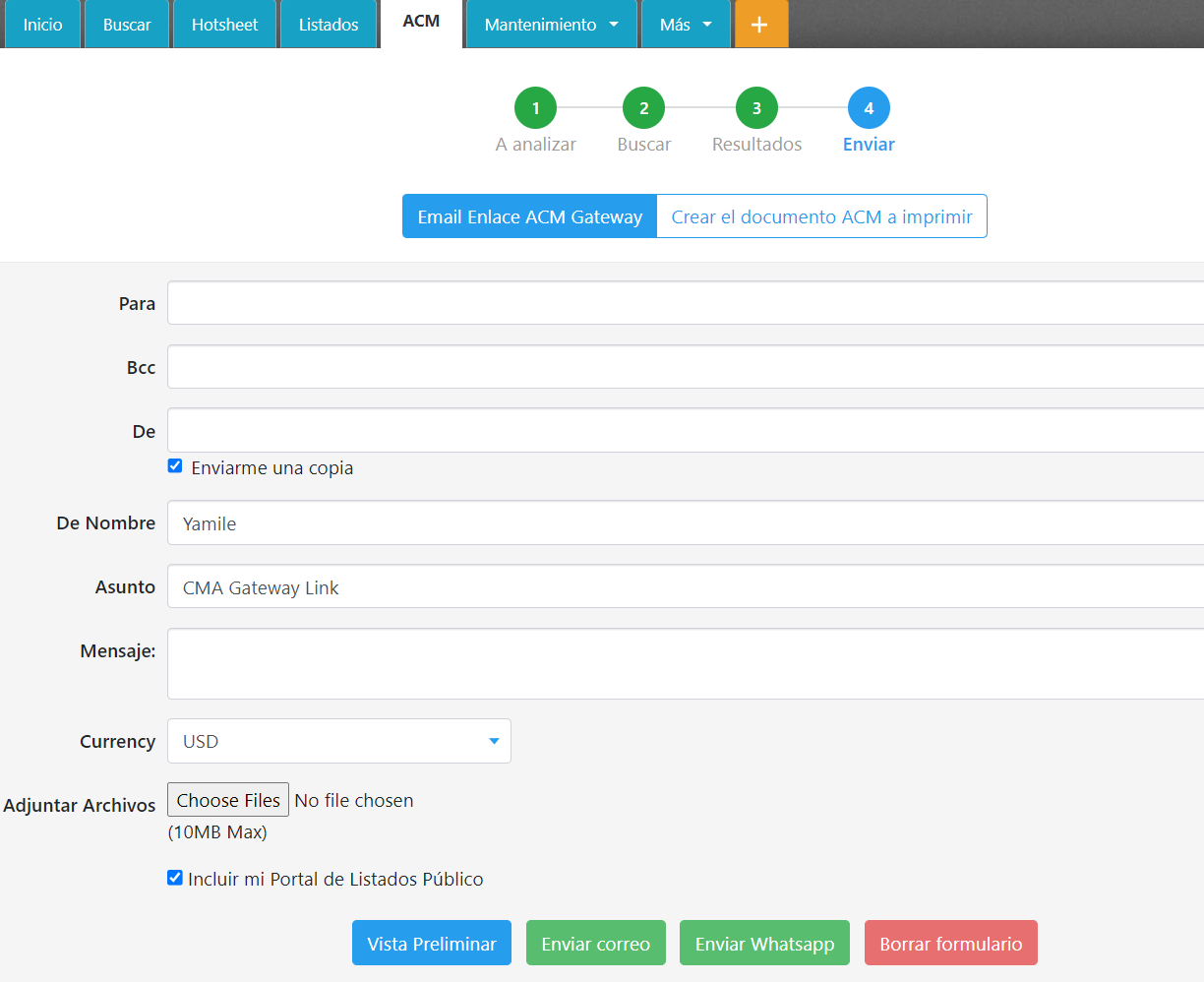Open the Inicio tab
The width and height of the screenshot is (1204, 982).
43,24
